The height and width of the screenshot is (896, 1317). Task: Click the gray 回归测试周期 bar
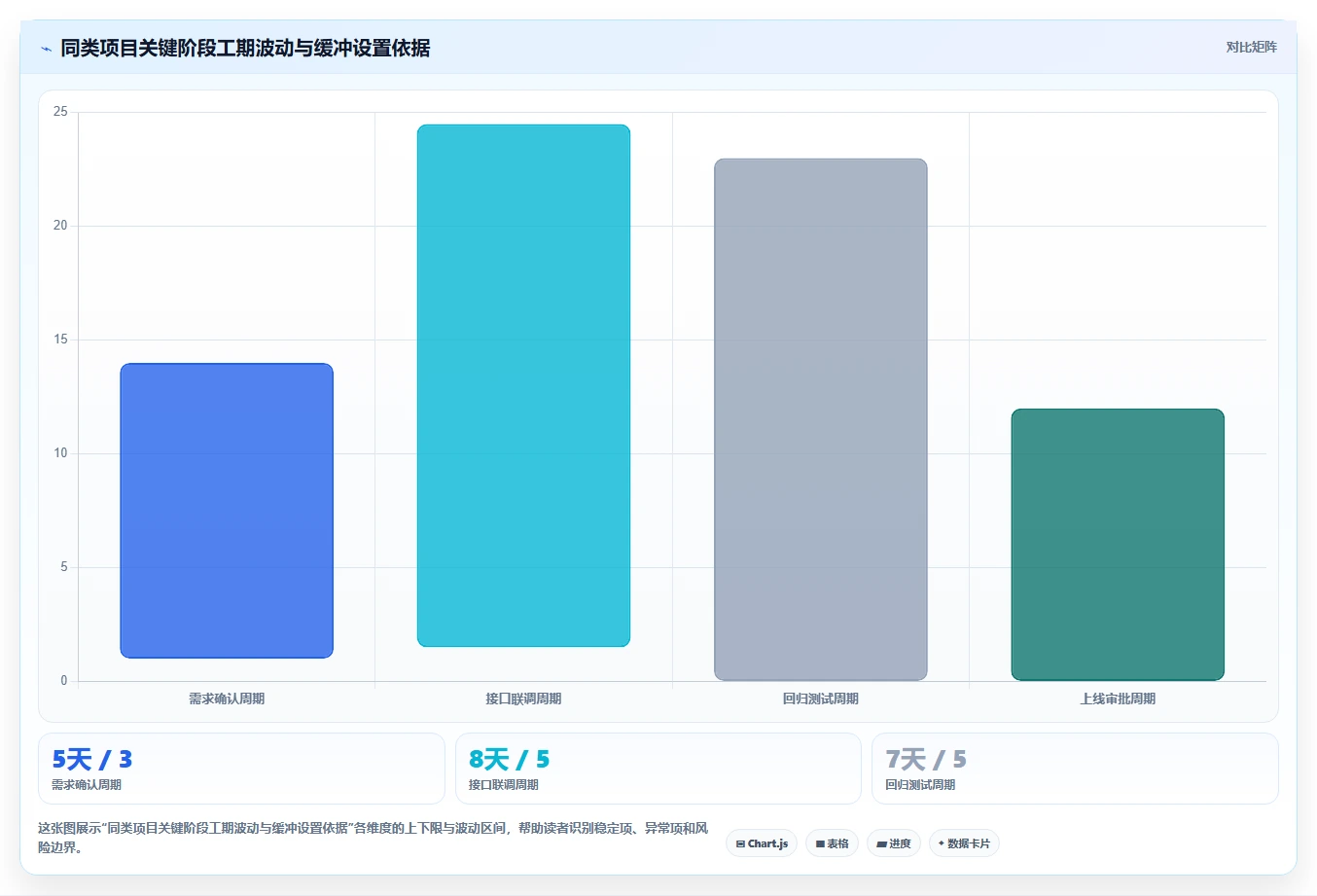click(821, 419)
